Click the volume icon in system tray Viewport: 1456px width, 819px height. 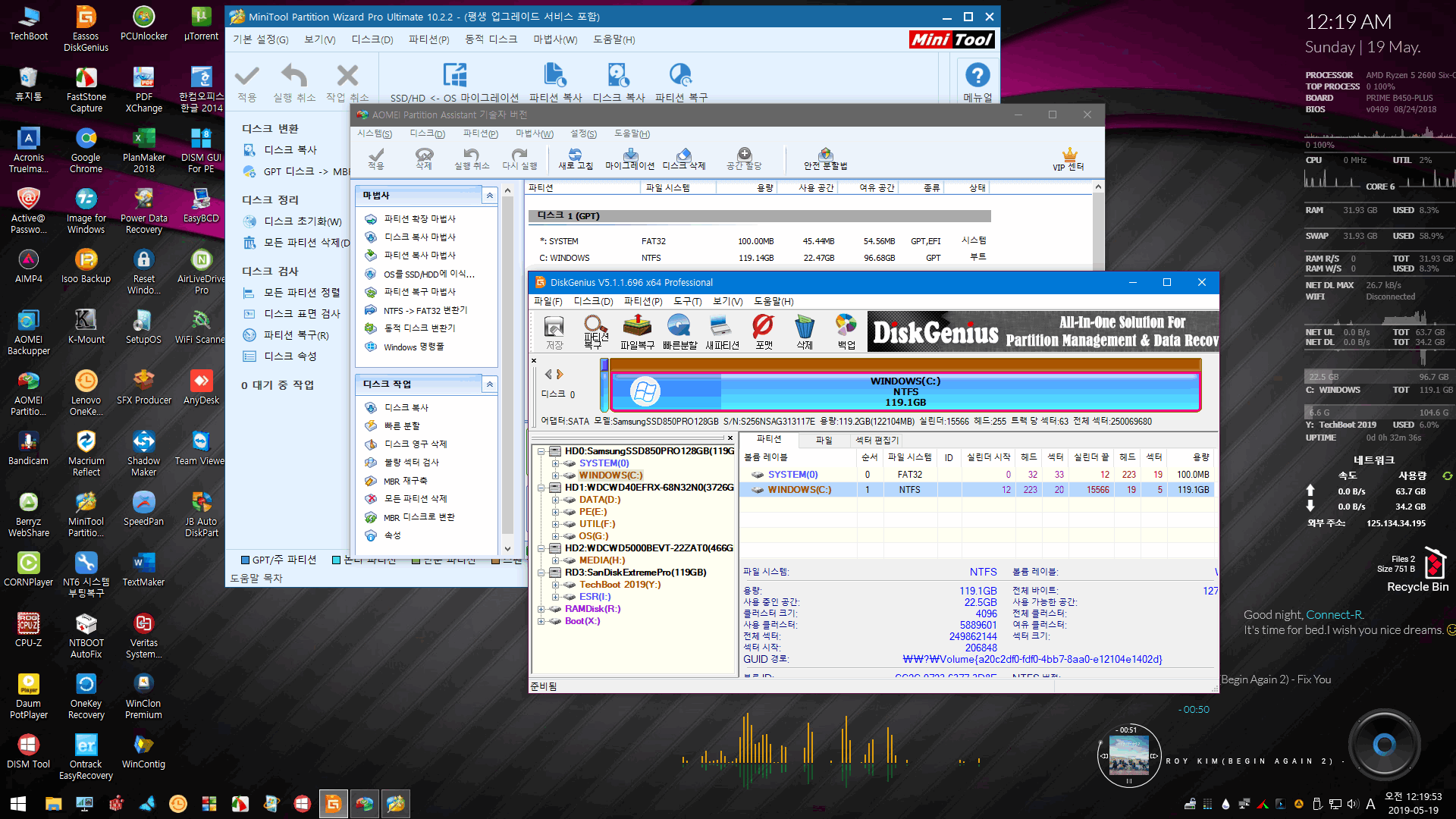(1352, 805)
